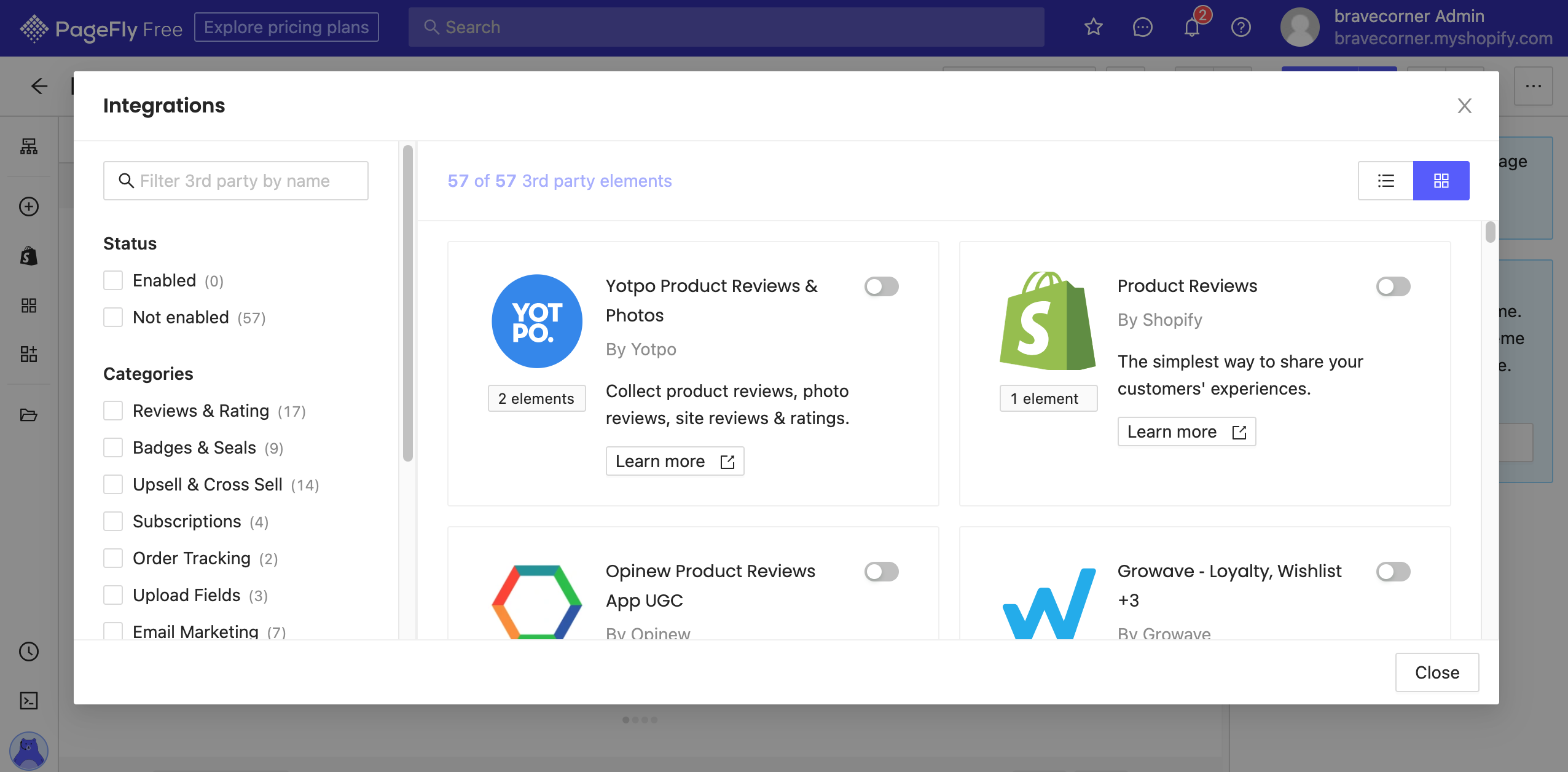The image size is (1568, 772).
Task: Check the Badges & Seals category
Action: [x=113, y=447]
